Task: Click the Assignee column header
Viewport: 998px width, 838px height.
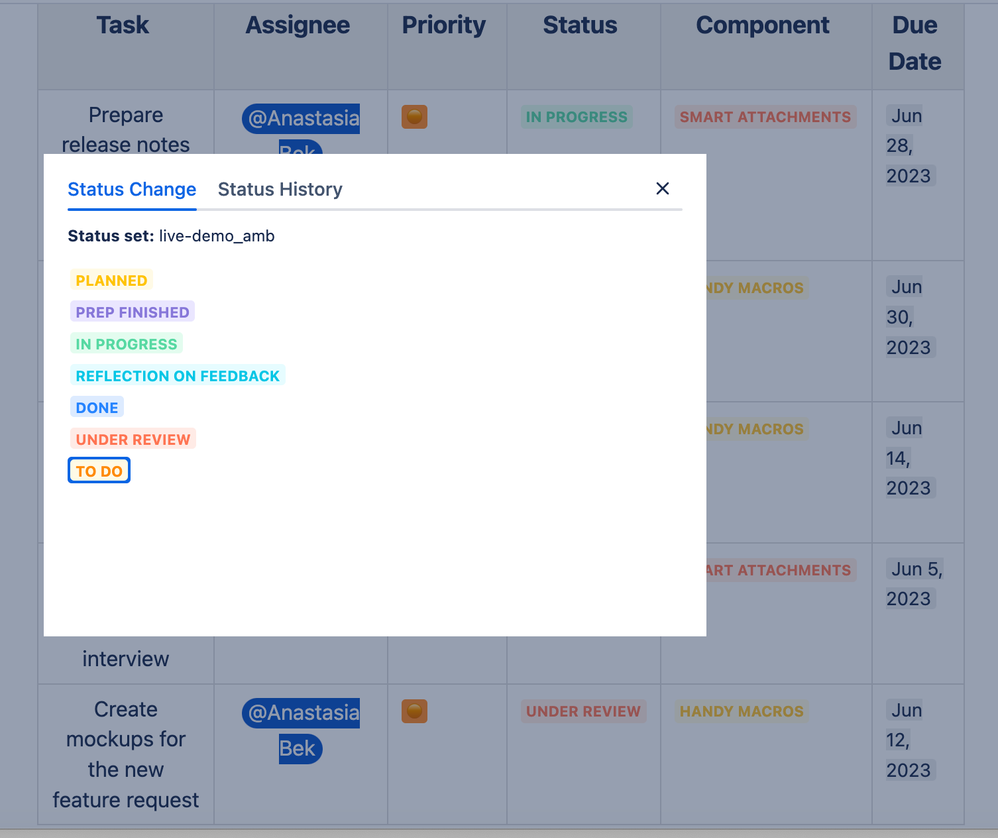Action: pos(298,25)
